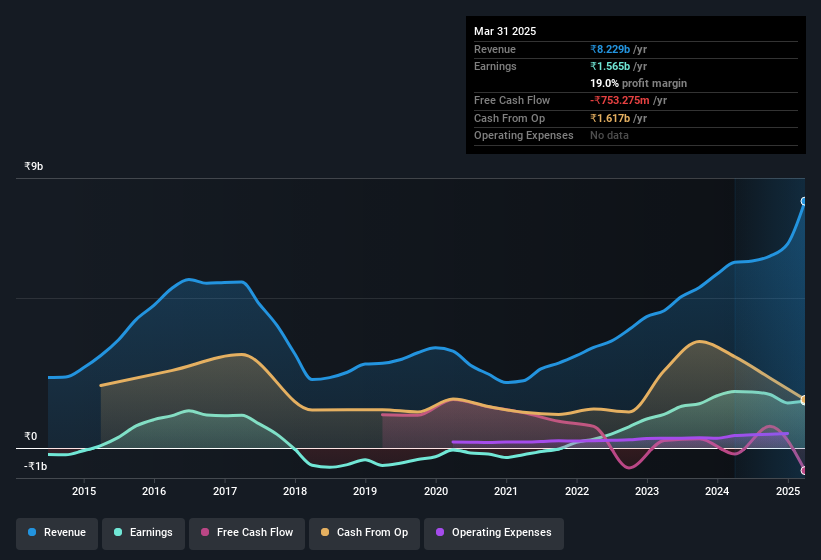
Task: Click the ₹1.617b cash from op value
Action: (x=610, y=118)
